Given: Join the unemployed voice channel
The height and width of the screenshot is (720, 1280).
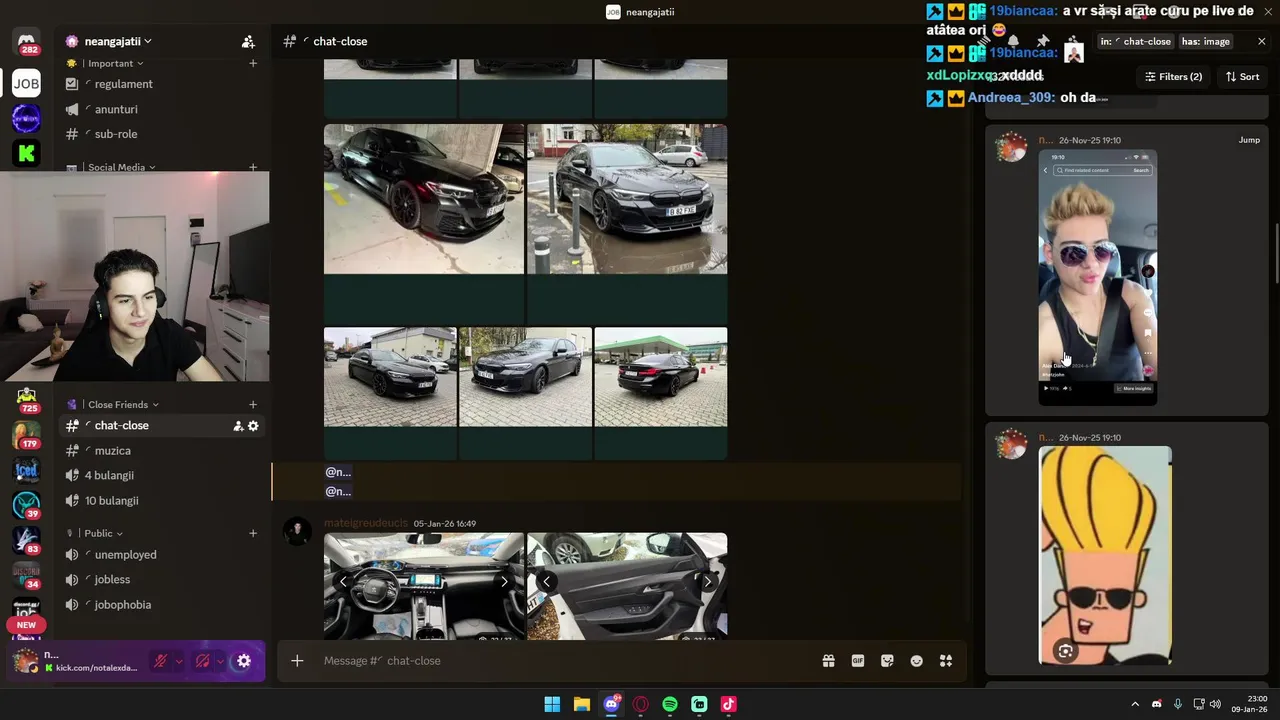Looking at the screenshot, I should tap(160, 555).
